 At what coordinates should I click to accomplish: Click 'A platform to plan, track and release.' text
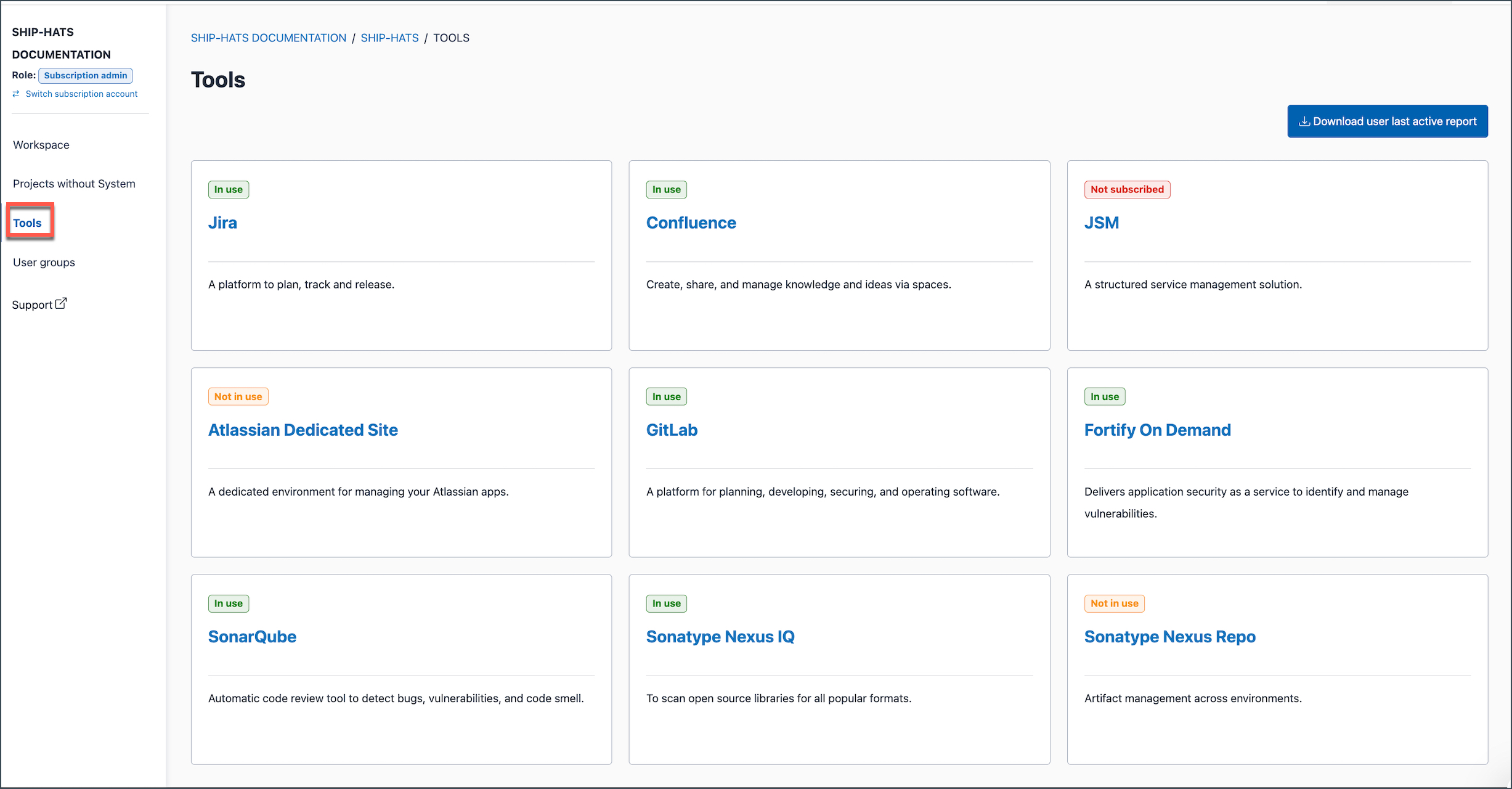point(301,284)
